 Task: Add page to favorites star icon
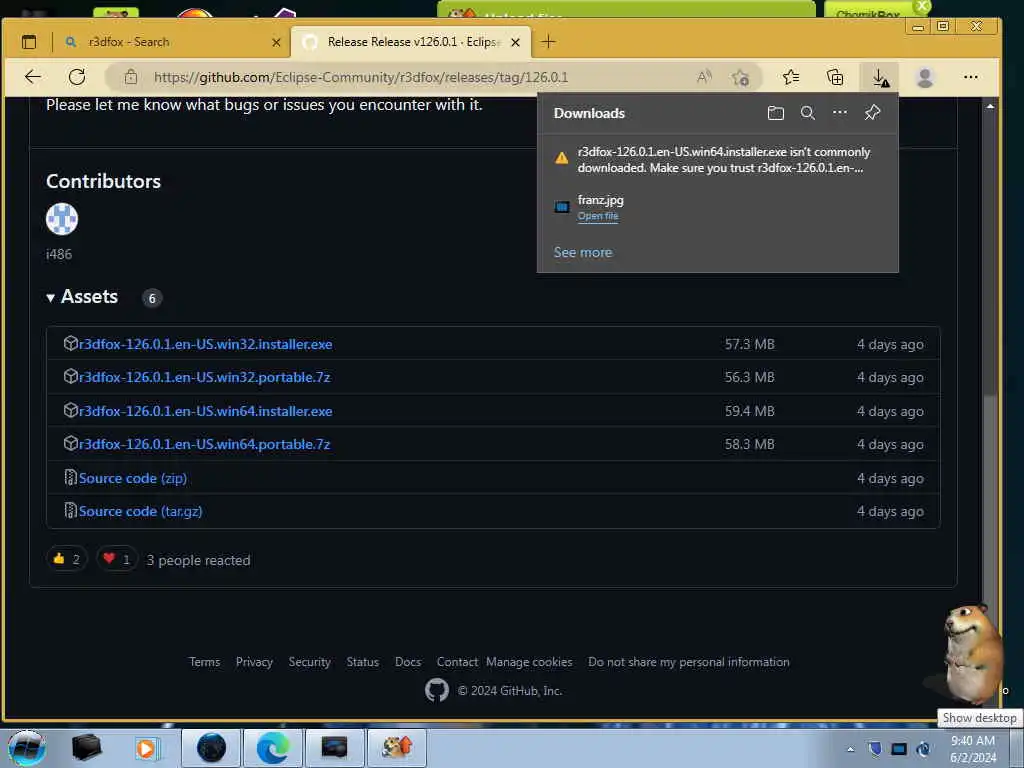click(741, 78)
